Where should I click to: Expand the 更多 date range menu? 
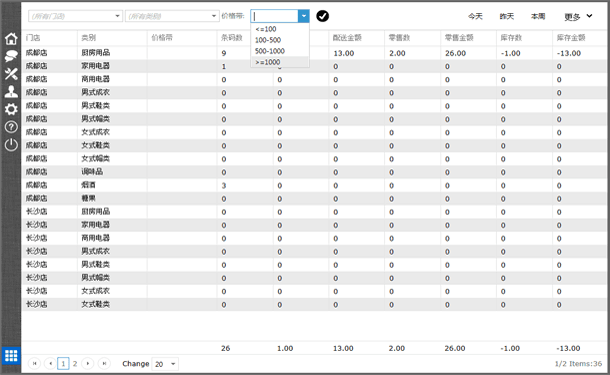click(578, 16)
